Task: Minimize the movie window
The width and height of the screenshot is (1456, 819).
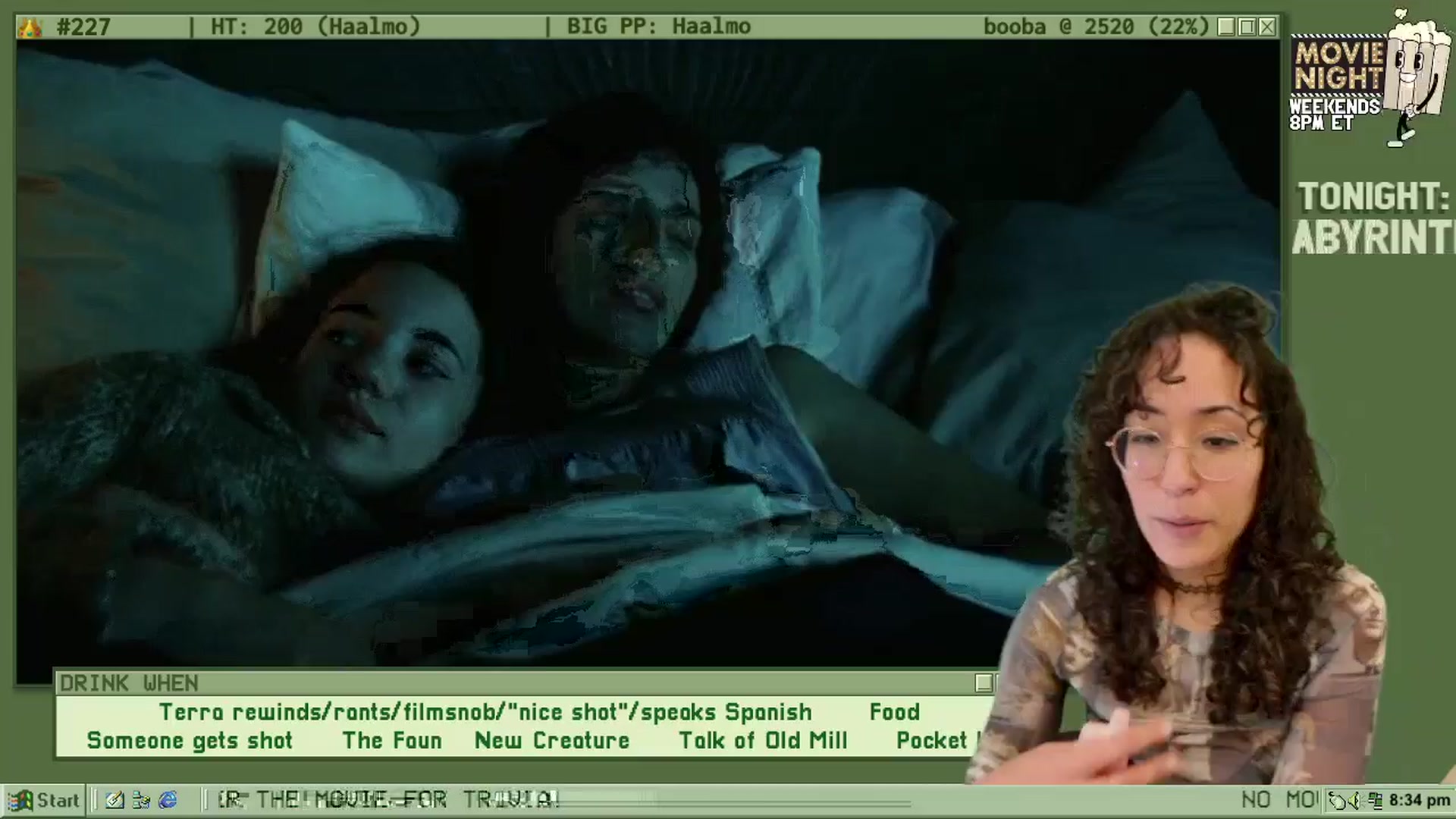Action: (1226, 27)
